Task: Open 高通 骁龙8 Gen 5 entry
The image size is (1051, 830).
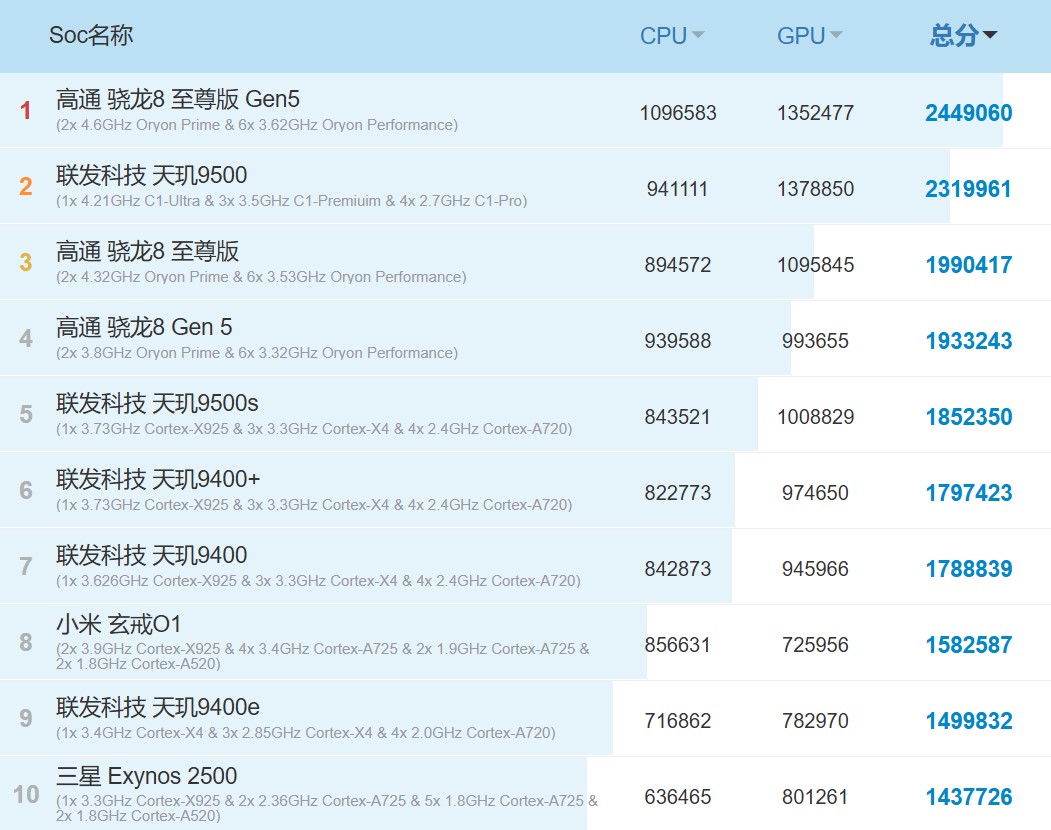Action: pyautogui.click(x=144, y=327)
